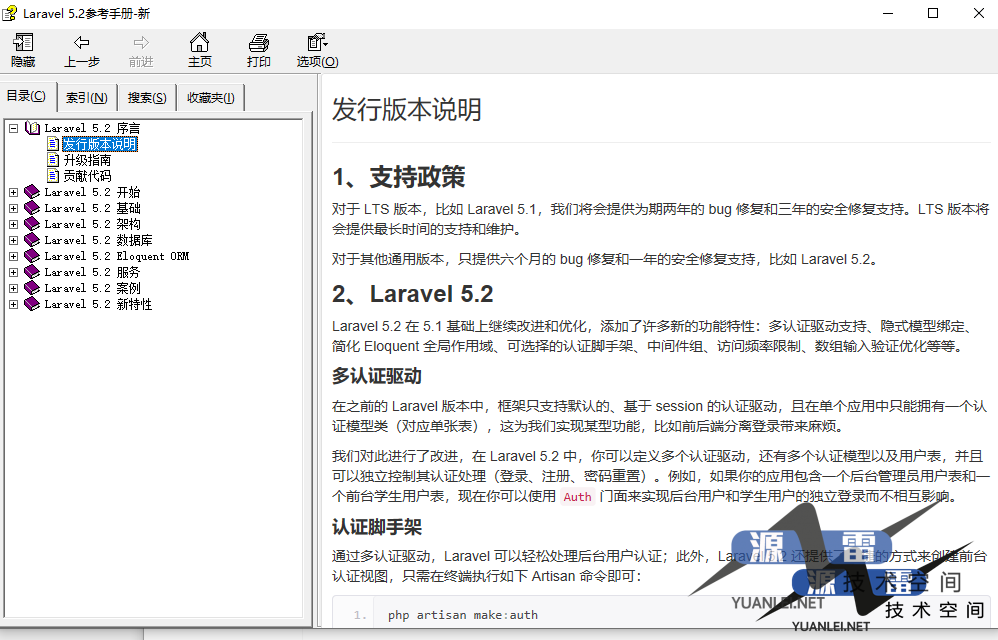Switch to the 收藏夹(I) tab

211,97
